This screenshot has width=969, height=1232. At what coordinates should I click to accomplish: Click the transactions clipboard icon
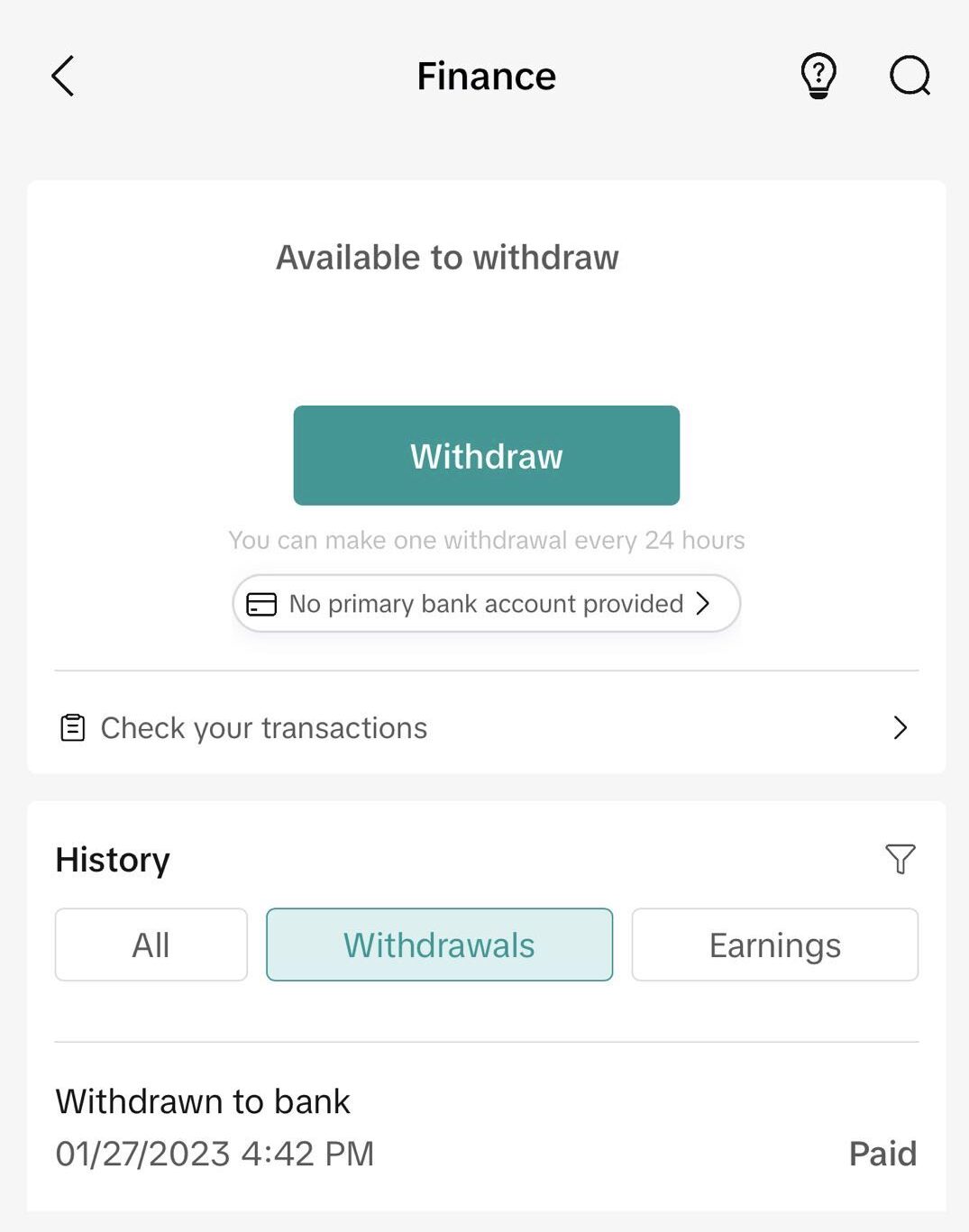tap(73, 727)
